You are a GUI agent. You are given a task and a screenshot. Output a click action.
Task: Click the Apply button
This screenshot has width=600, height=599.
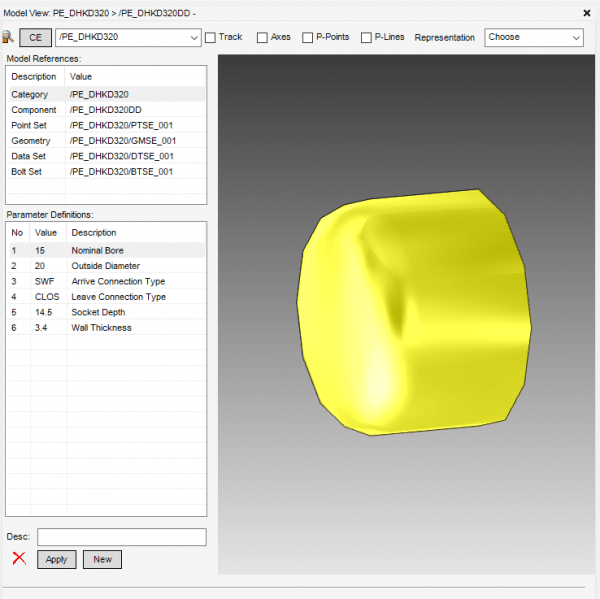tap(56, 559)
